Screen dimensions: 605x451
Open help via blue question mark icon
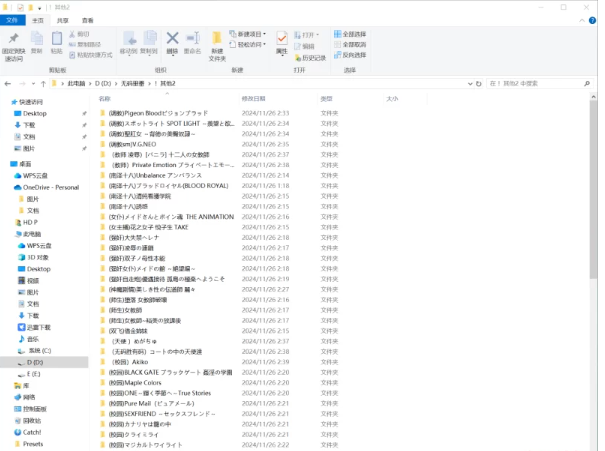pyautogui.click(x=592, y=20)
